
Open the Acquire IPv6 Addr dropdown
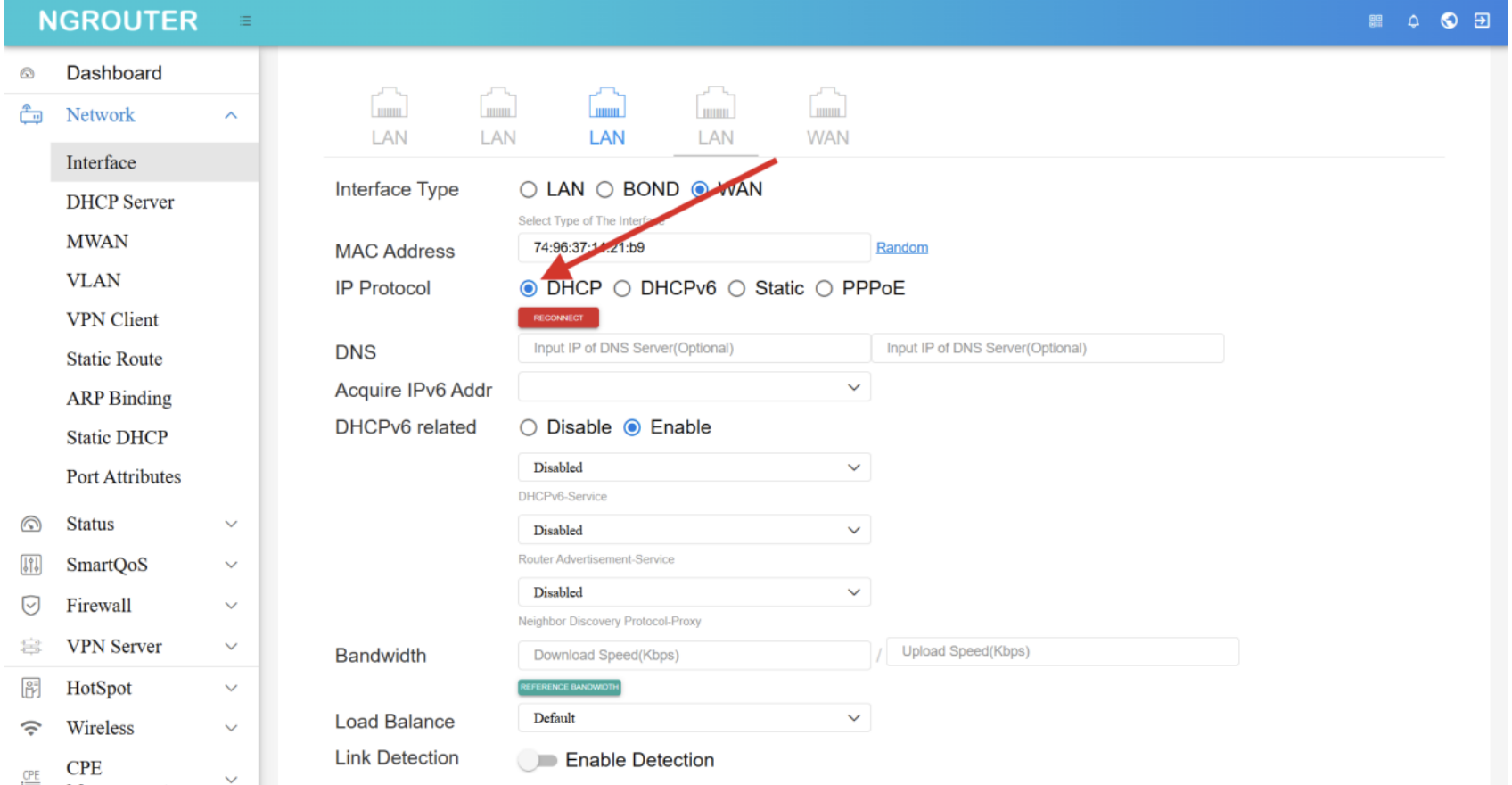[x=694, y=387]
